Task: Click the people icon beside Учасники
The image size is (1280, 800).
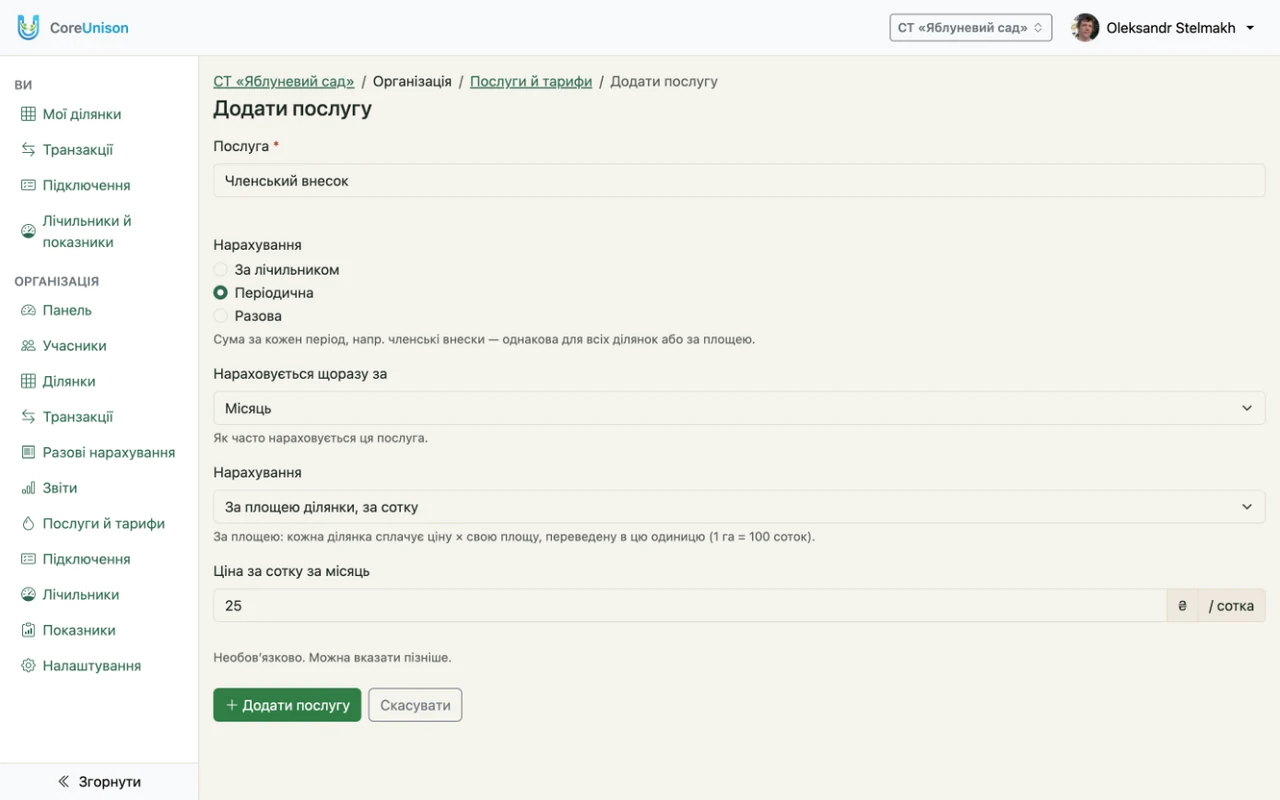Action: point(28,346)
